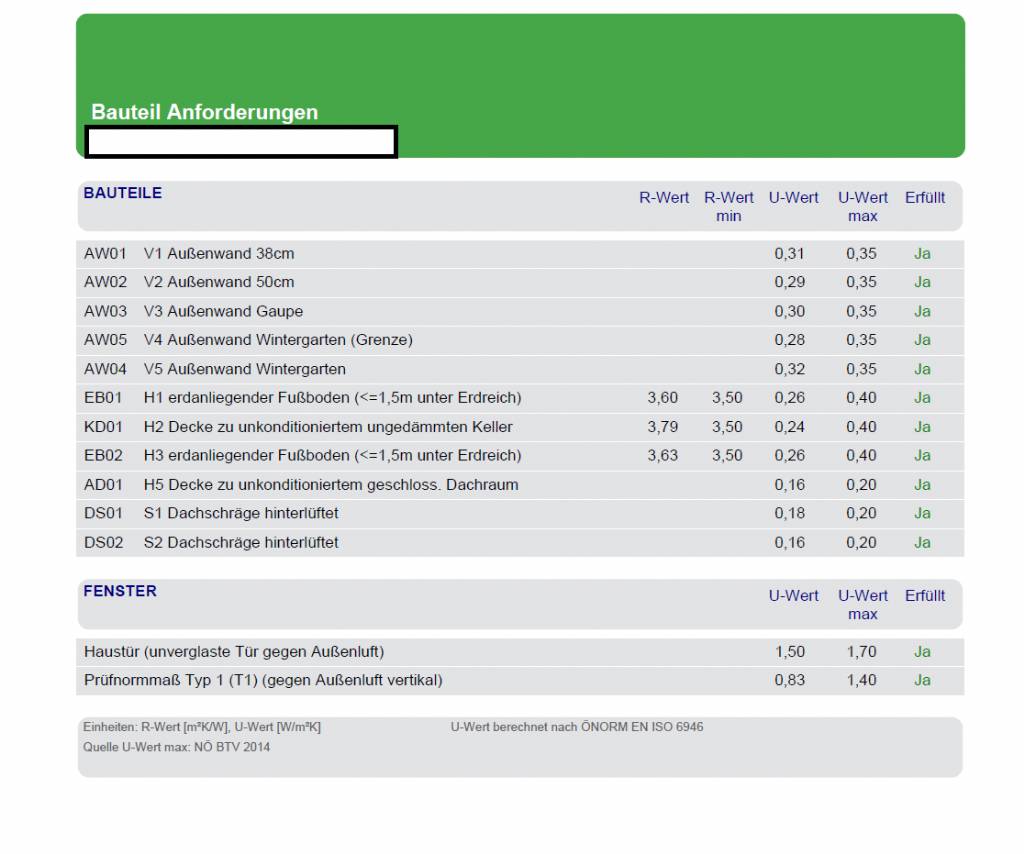Click 'Ja' in the AW01 row
The height and width of the screenshot is (854, 1024).
point(922,253)
